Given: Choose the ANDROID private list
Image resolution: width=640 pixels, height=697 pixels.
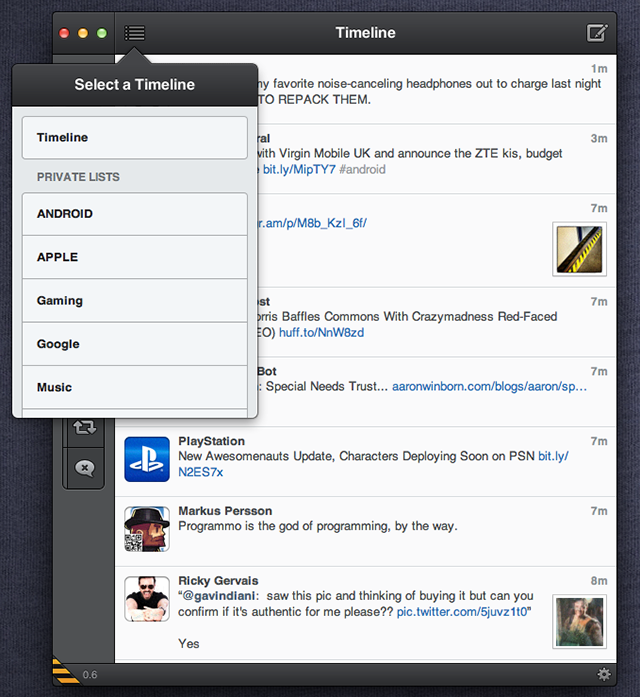Looking at the screenshot, I should (134, 214).
